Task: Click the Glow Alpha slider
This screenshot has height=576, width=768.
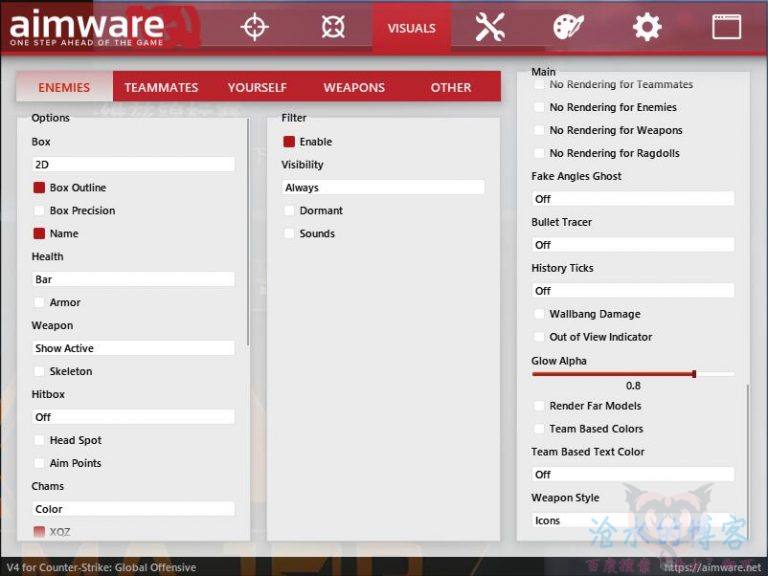Action: click(632, 374)
